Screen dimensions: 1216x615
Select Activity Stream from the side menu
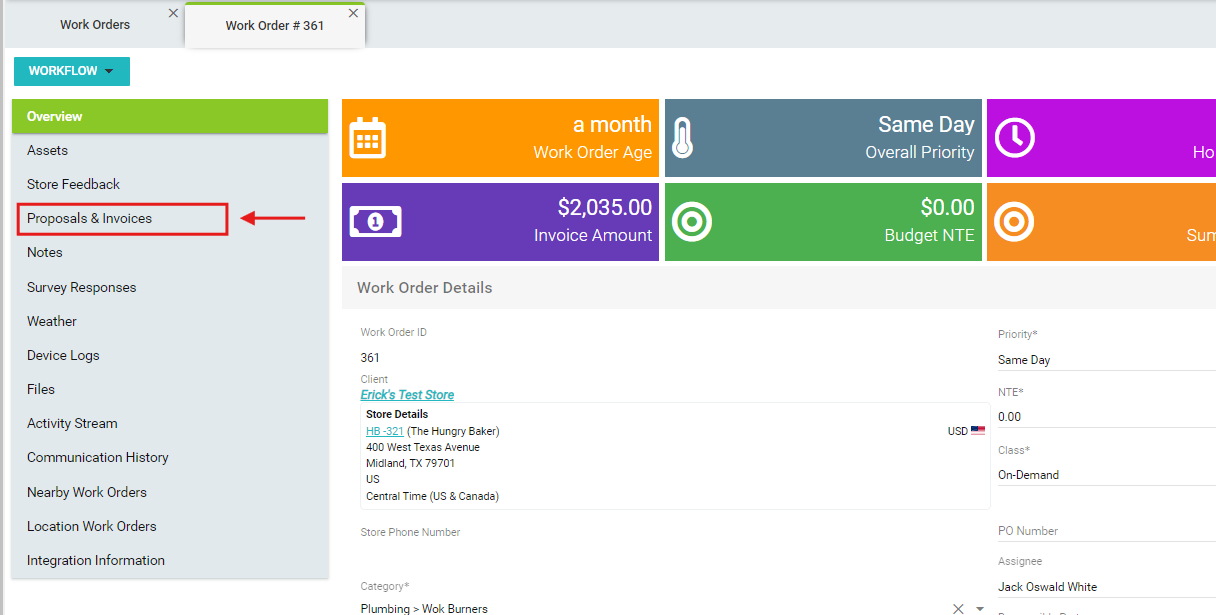point(72,424)
